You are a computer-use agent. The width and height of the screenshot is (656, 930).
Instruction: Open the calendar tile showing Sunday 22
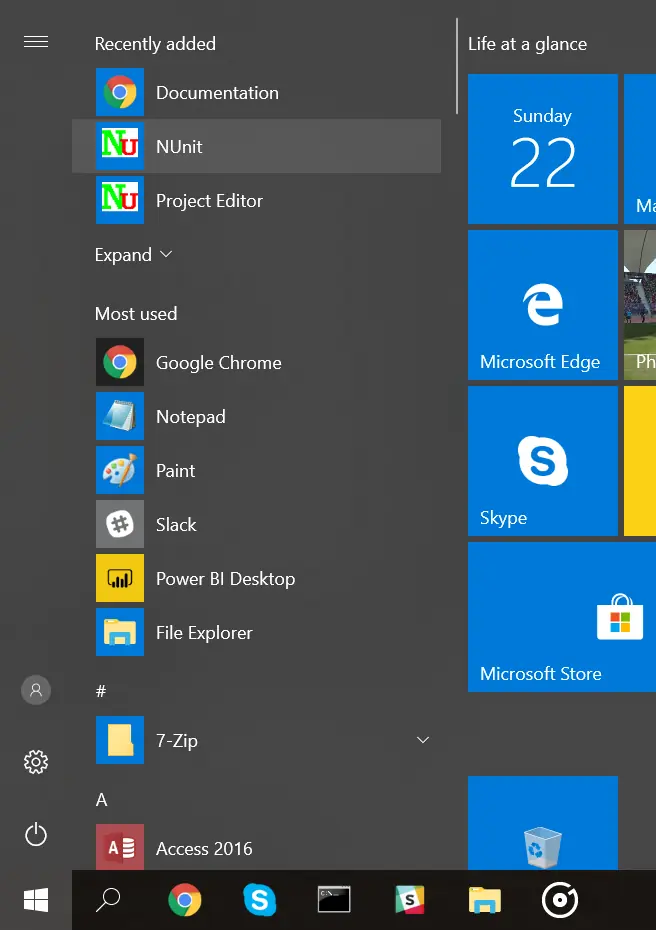542,149
